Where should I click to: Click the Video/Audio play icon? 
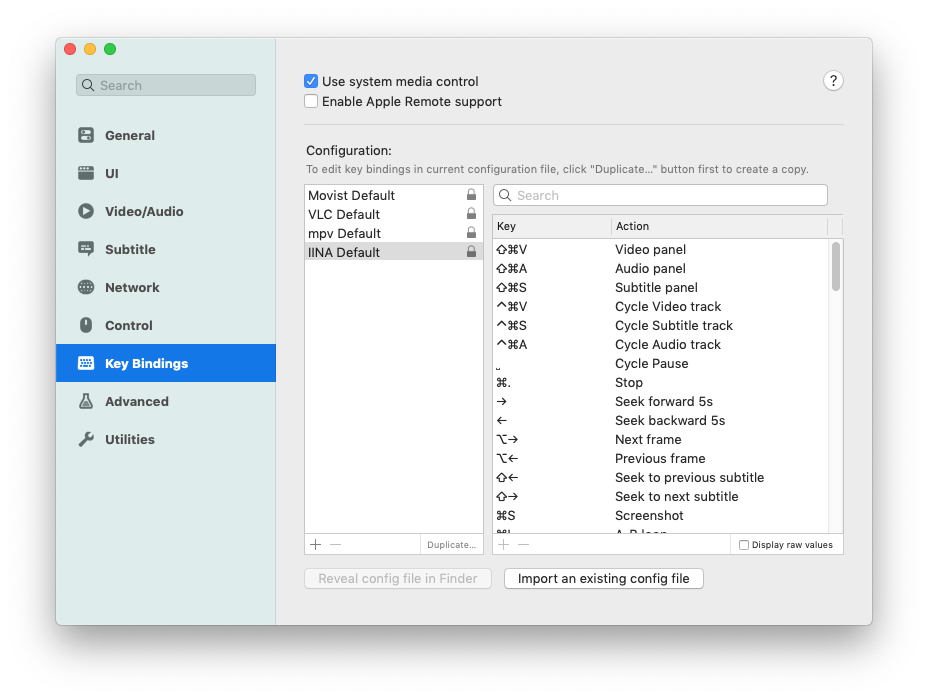pyautogui.click(x=86, y=211)
